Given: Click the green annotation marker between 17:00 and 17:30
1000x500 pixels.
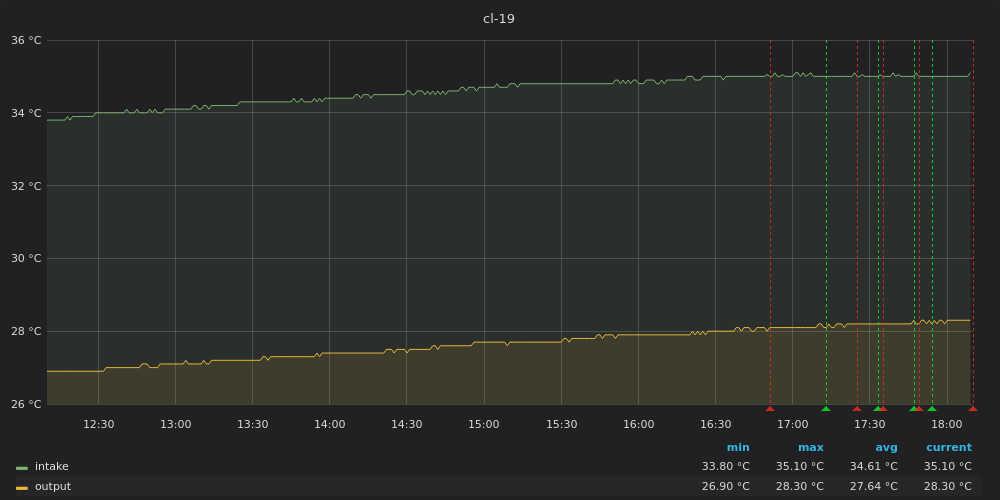Looking at the screenshot, I should click(826, 408).
